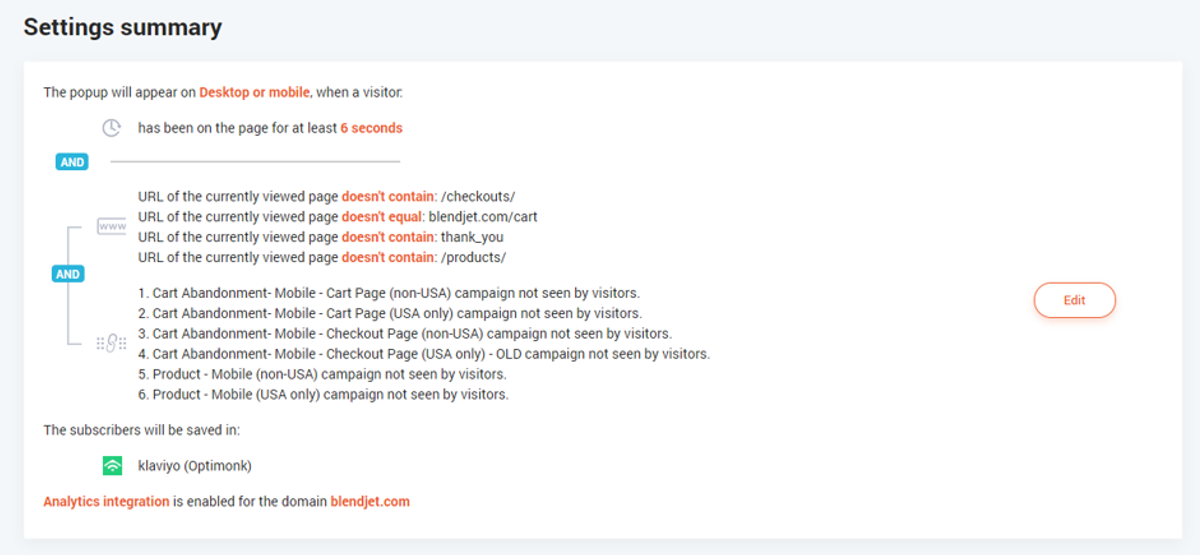1200x555 pixels.
Task: Click the klaviyo (Optimonk) label
Action: (x=195, y=465)
